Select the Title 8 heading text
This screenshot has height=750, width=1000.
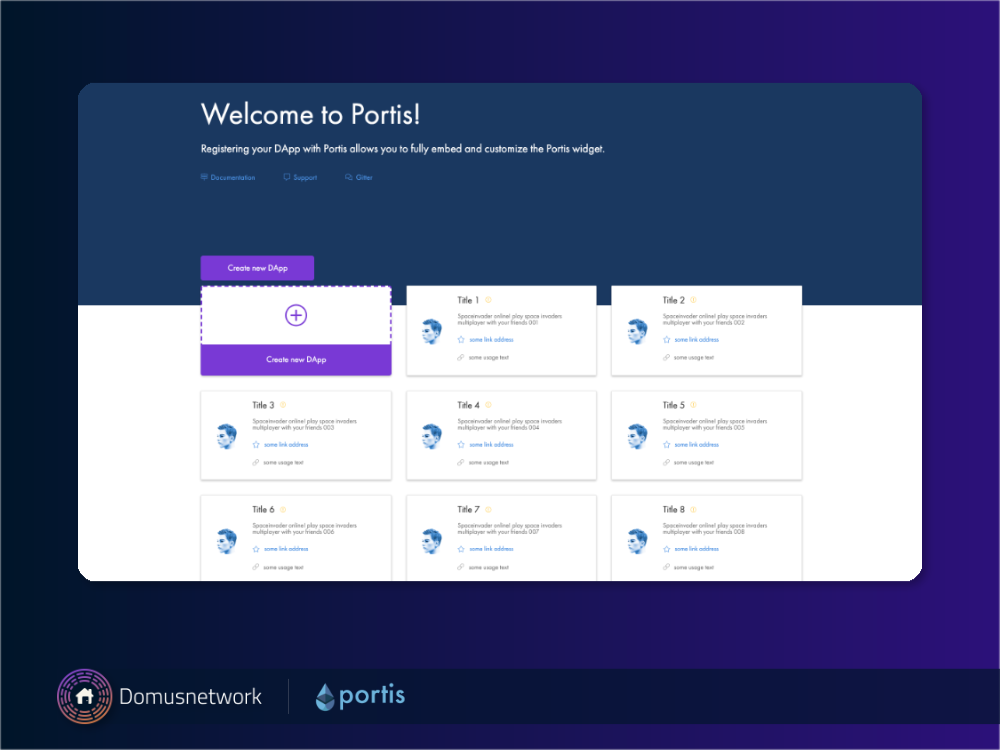[673, 510]
